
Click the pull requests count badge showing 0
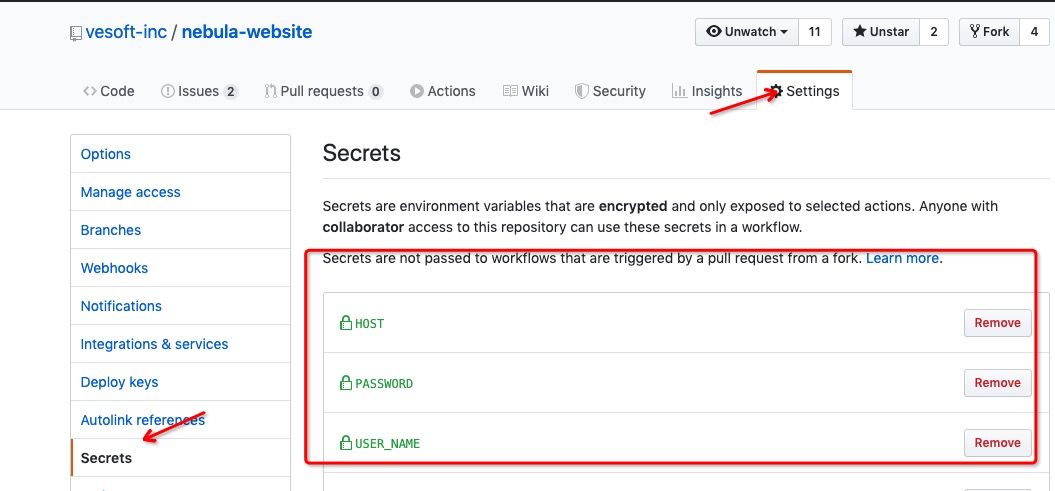[375, 91]
